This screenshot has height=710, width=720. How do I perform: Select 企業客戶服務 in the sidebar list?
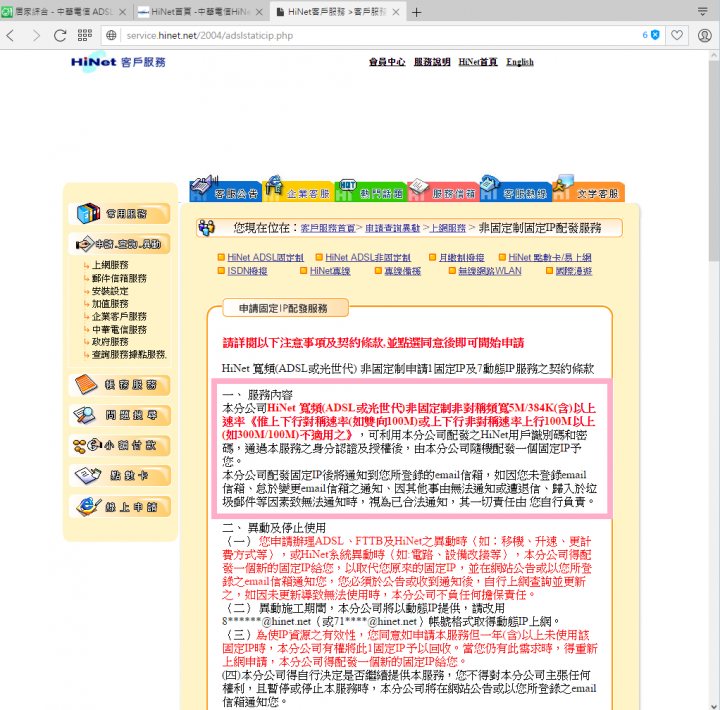pos(119,316)
